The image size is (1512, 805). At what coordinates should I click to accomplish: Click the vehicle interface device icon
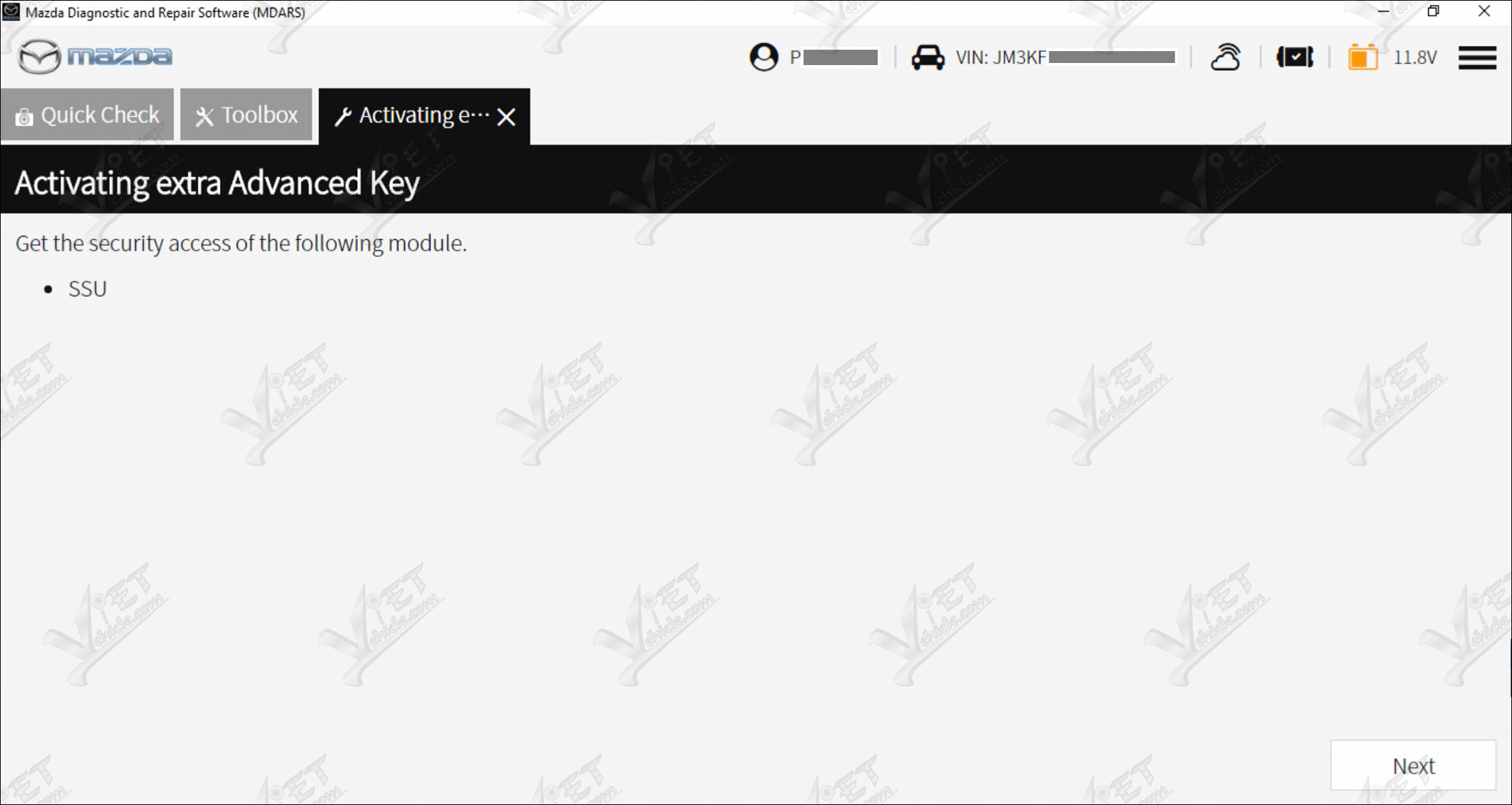1294,57
